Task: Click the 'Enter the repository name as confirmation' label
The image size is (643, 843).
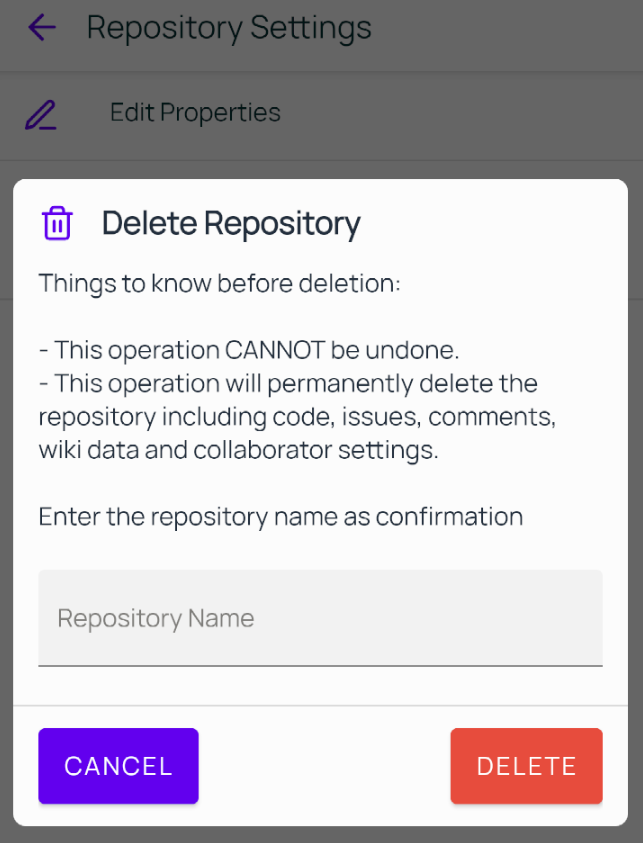Action: click(281, 517)
